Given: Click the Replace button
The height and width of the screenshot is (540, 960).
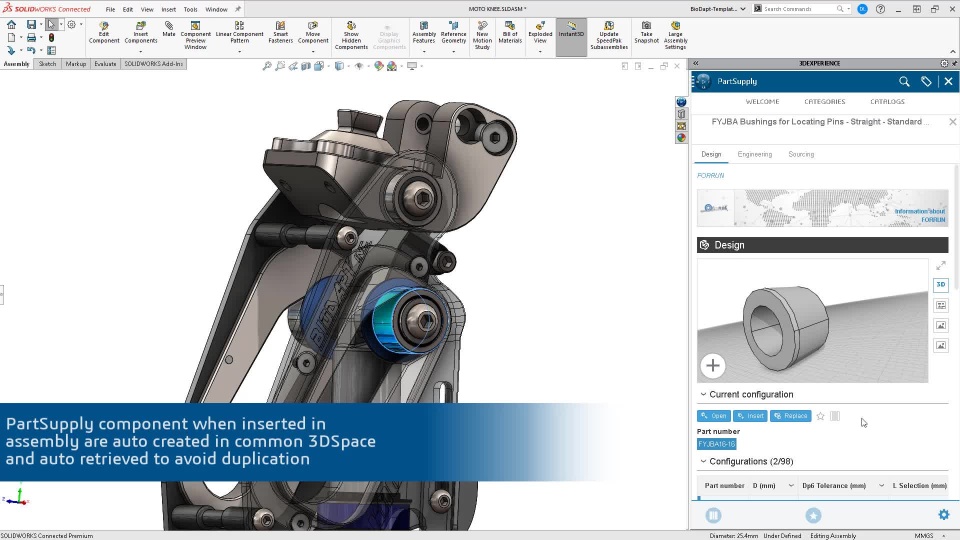Looking at the screenshot, I should (x=790, y=416).
